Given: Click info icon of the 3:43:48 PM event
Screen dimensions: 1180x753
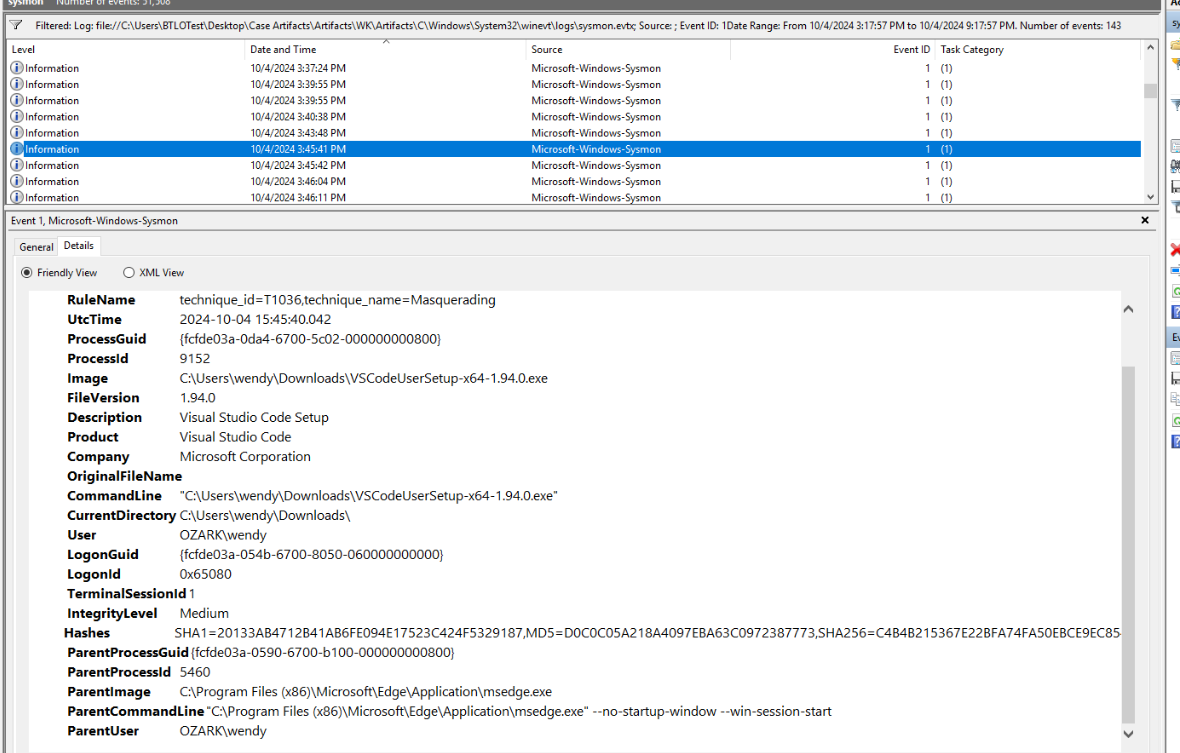Looking at the screenshot, I should (17, 132).
